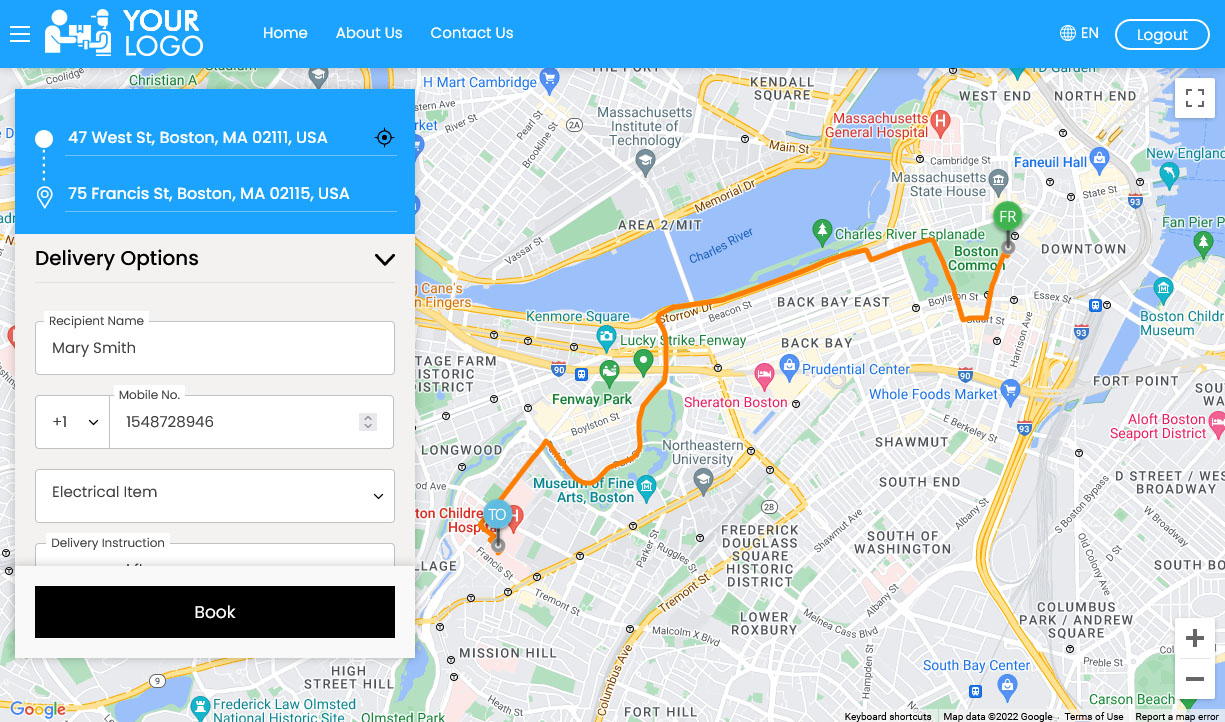Click the MIT university marker

pos(645,160)
